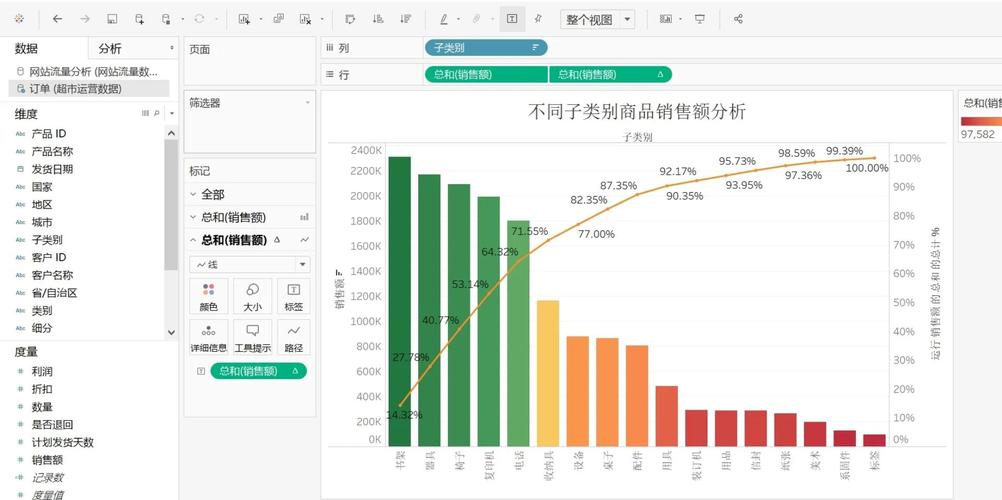
Task: Sort ascending toolbar icon
Action: (378, 19)
